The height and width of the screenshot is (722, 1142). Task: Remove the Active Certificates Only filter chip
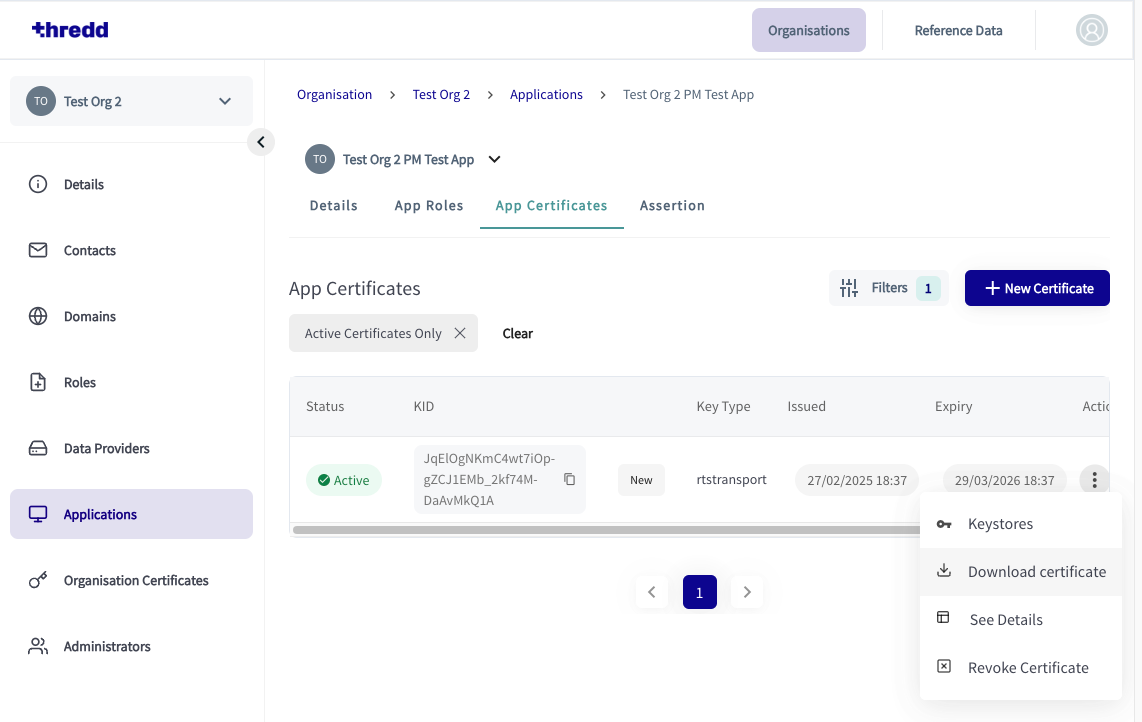coord(460,333)
